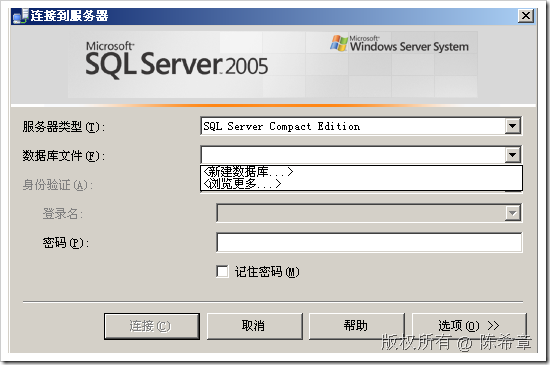The height and width of the screenshot is (365, 550).
Task: Click the 取消 cancel button
Action: tap(254, 326)
